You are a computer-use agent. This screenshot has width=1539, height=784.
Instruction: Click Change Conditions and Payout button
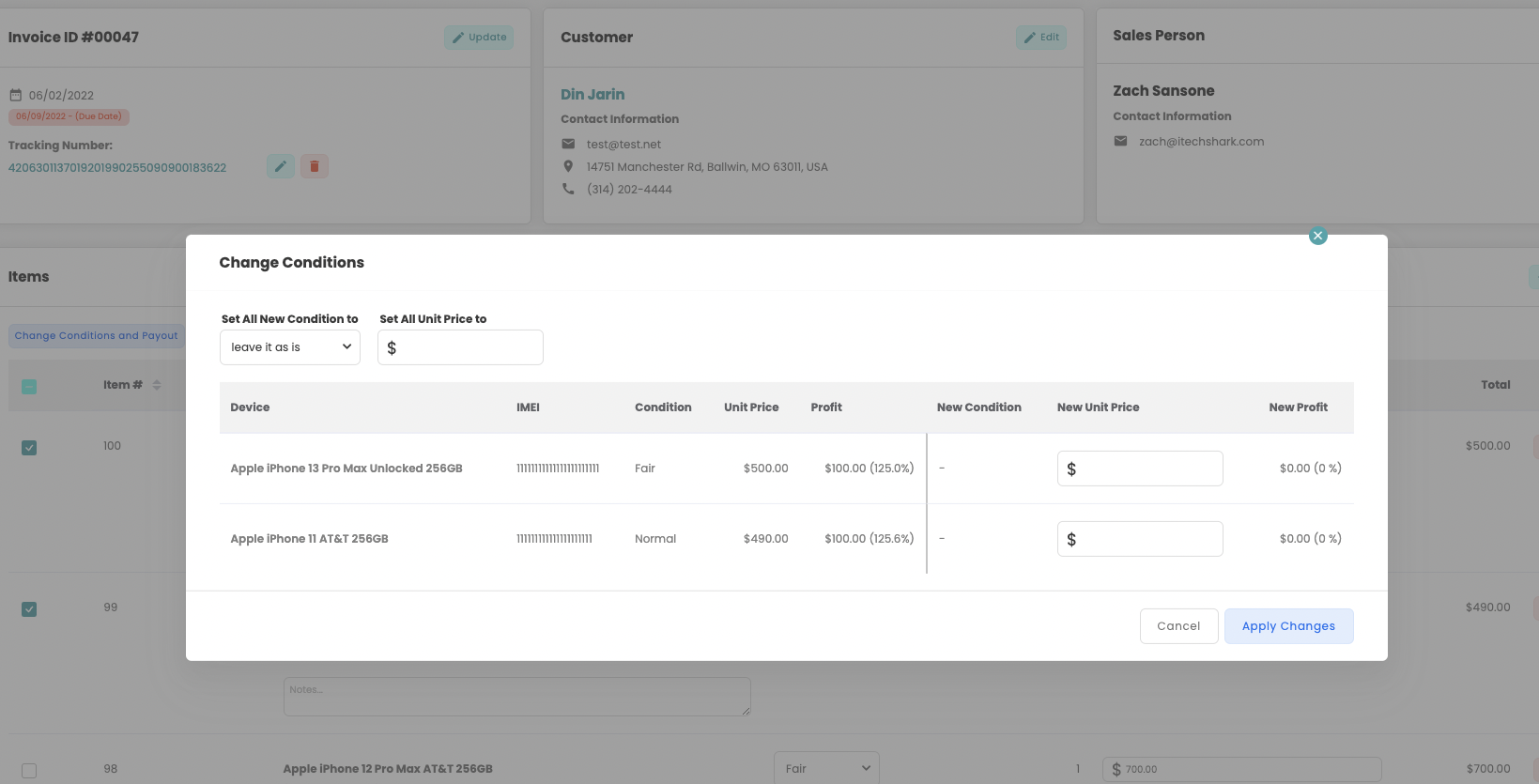tap(96, 335)
